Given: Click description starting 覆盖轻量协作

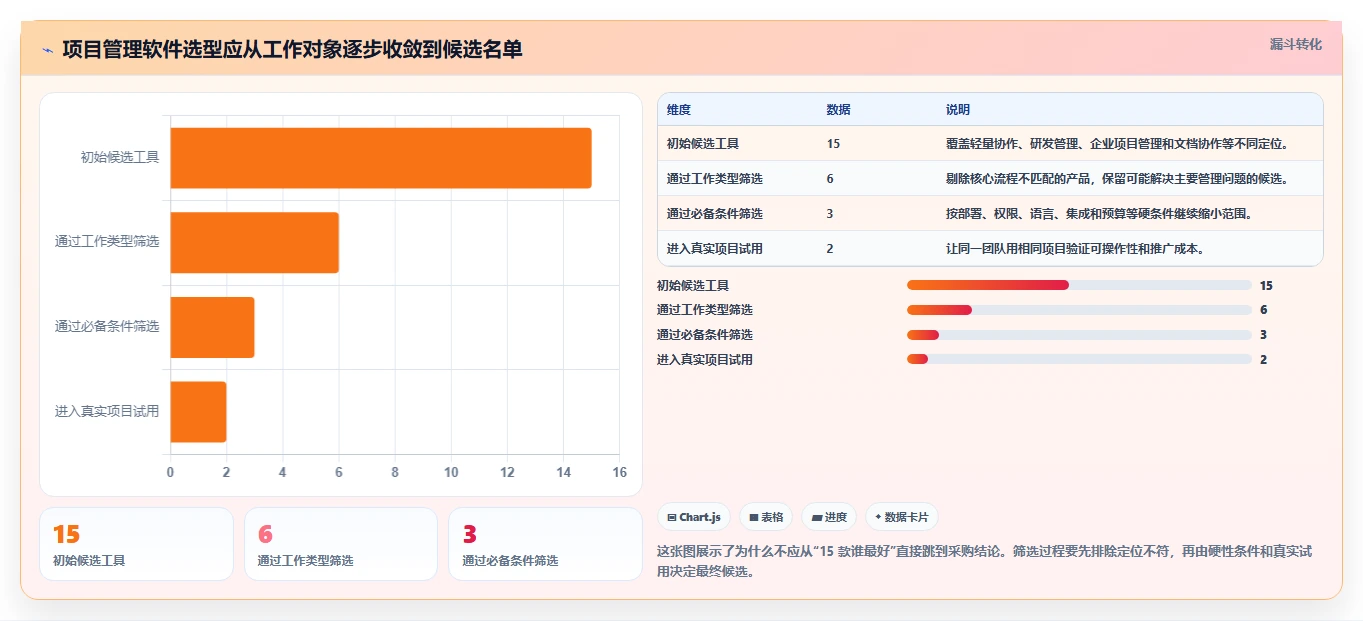Looking at the screenshot, I should point(1117,144).
